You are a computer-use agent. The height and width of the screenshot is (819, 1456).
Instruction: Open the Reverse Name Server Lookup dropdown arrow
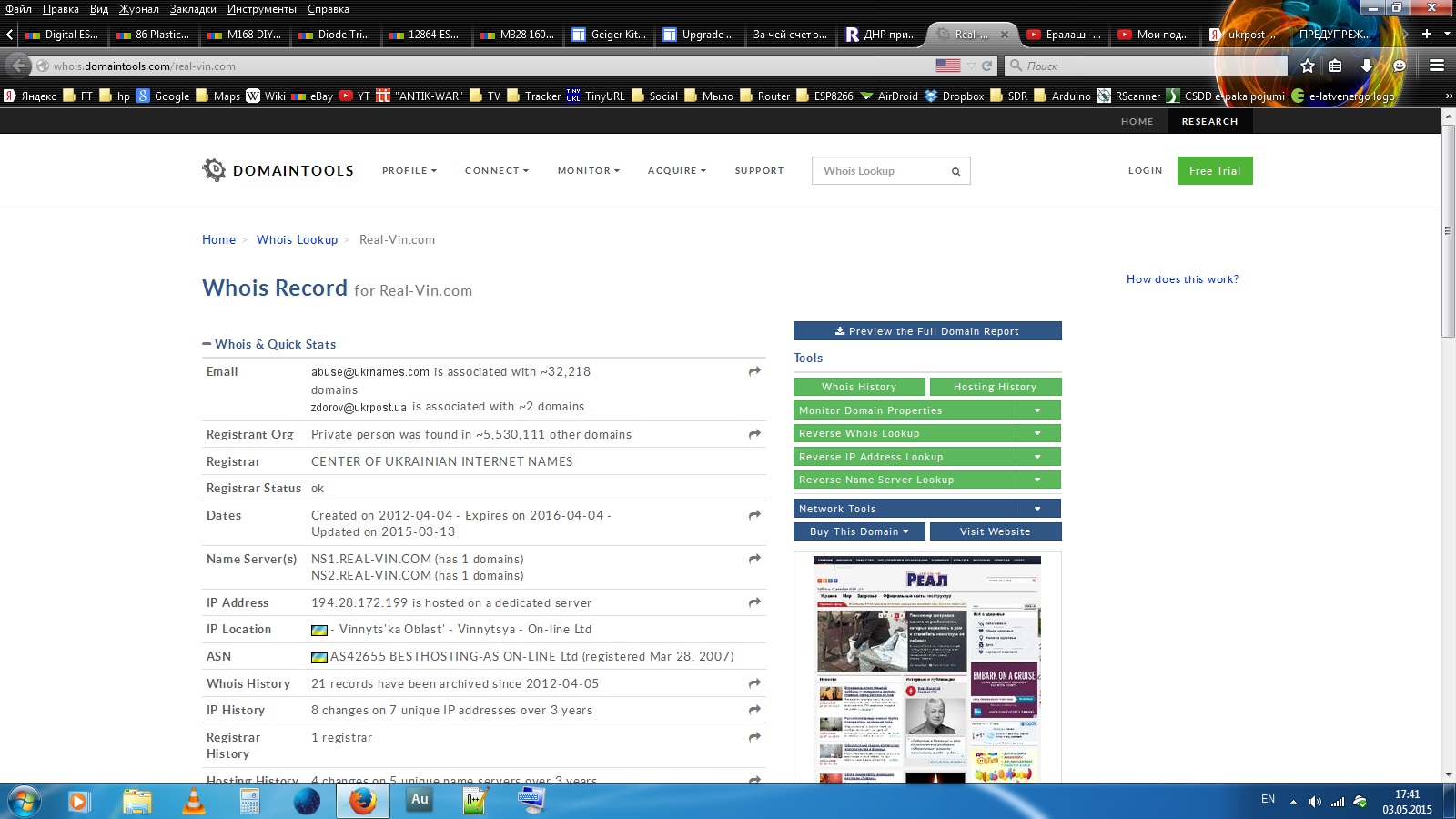point(1037,480)
